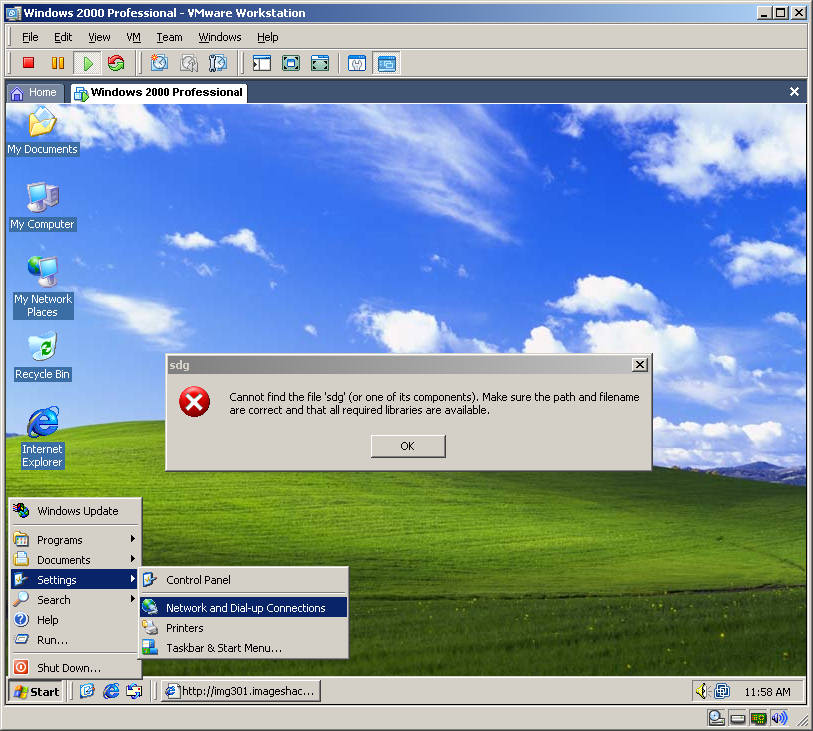Click the green Power On play icon
The height and width of the screenshot is (731, 813).
tap(87, 63)
